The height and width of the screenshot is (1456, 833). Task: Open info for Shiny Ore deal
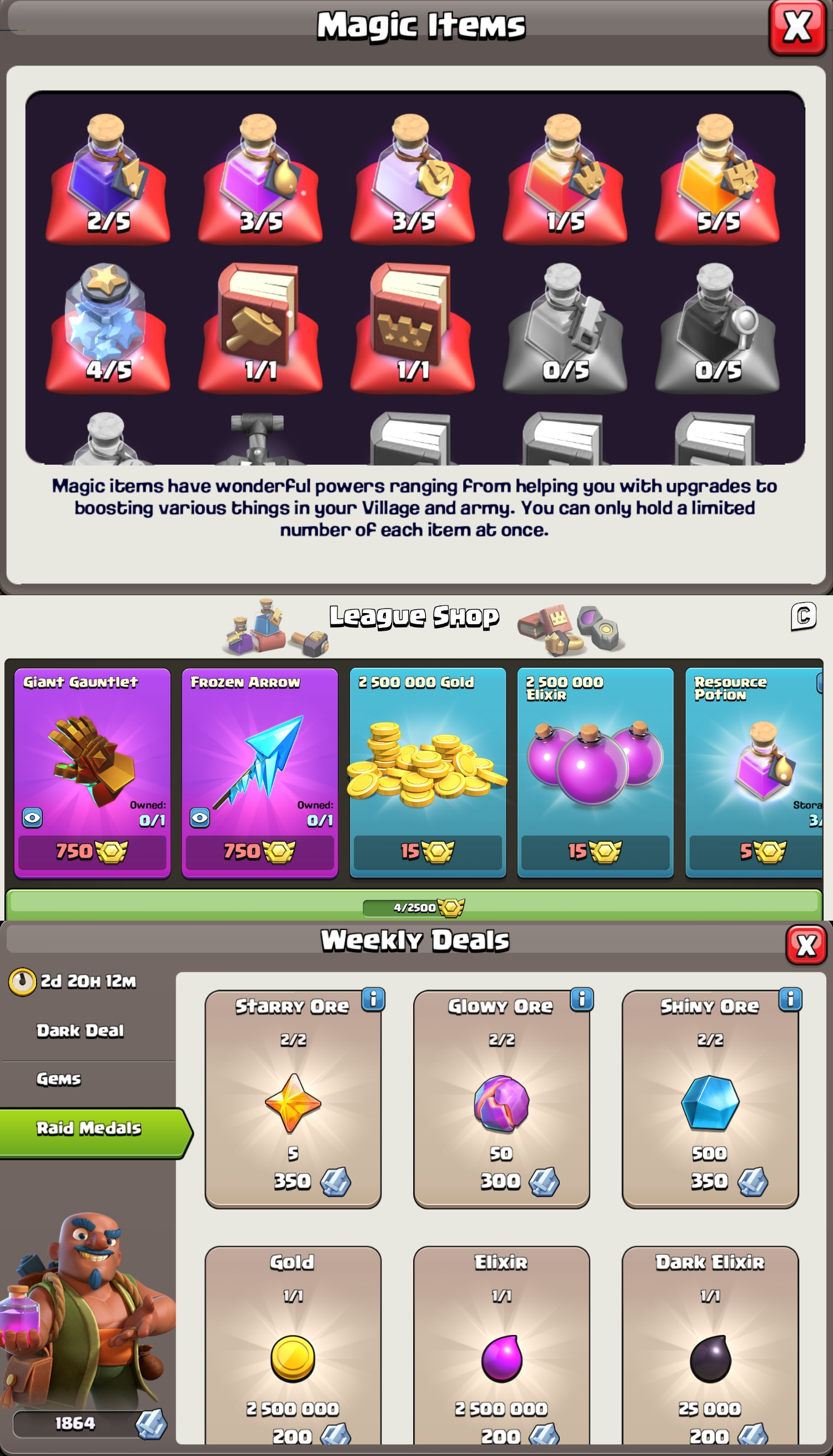tap(790, 1000)
